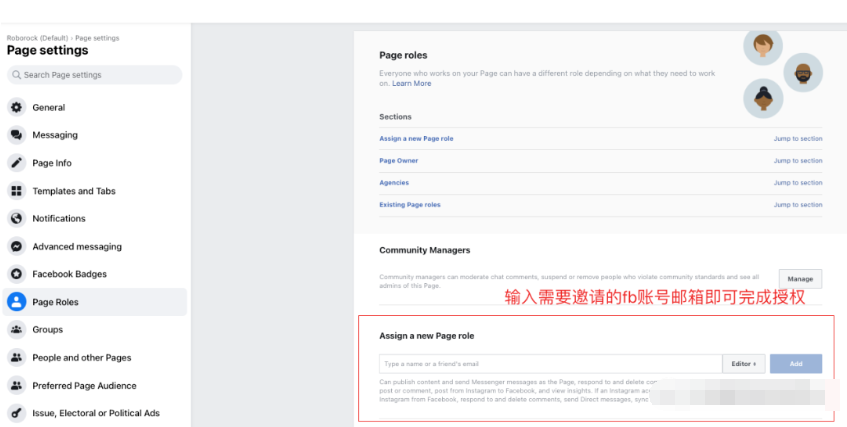
Task: Click the Issue, Electoral or Political Ads icon
Action: pos(17,413)
